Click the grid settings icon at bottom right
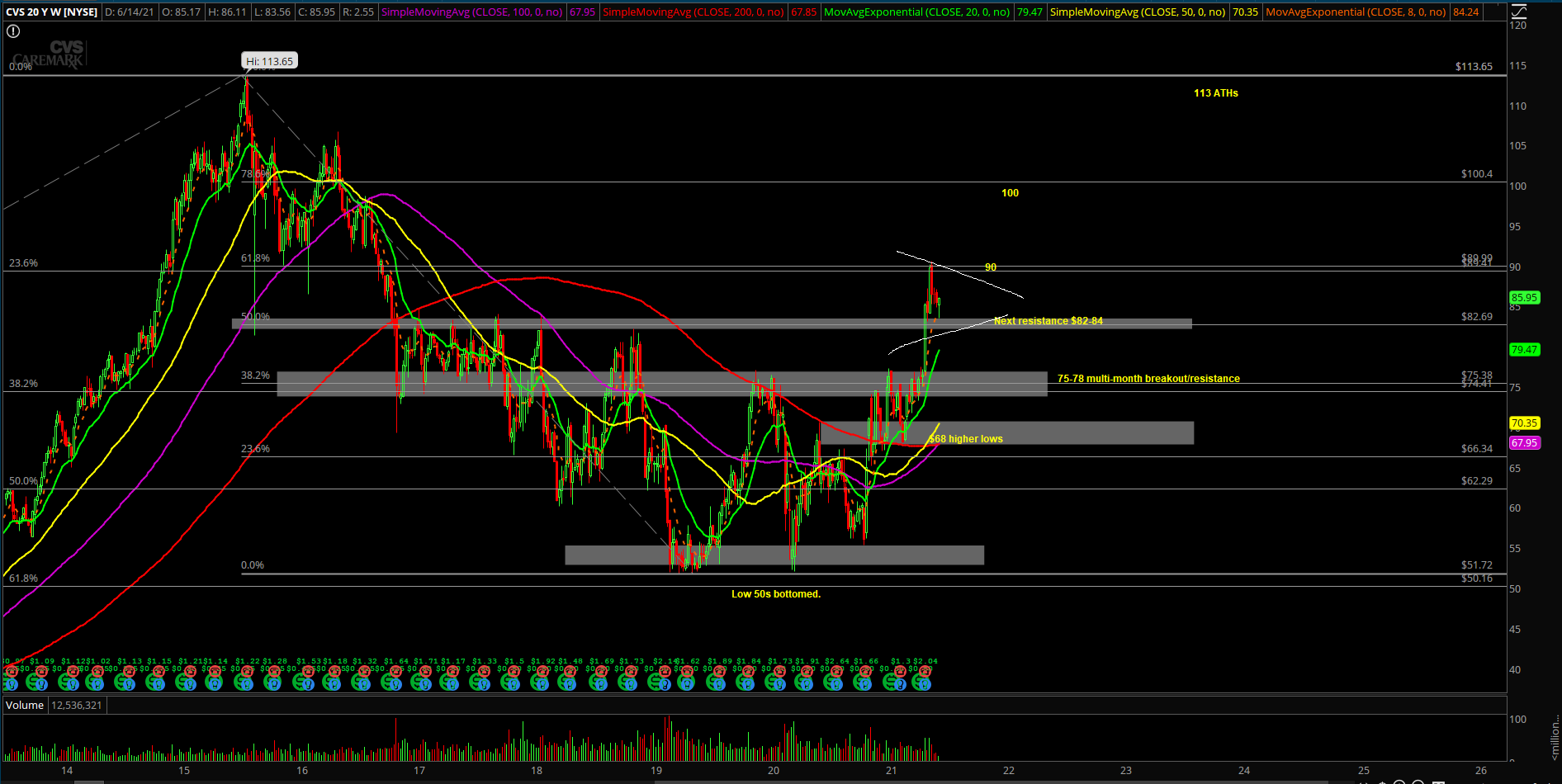Image resolution: width=1562 pixels, height=784 pixels. (1439, 782)
